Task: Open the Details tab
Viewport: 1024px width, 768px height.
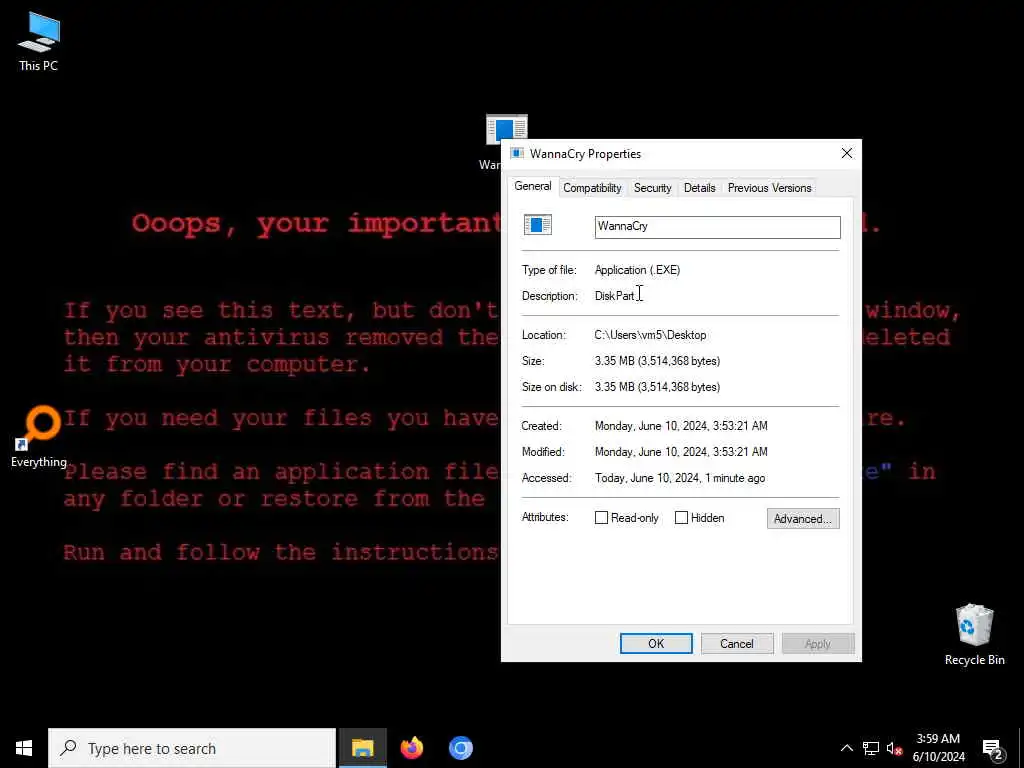Action: tap(699, 188)
